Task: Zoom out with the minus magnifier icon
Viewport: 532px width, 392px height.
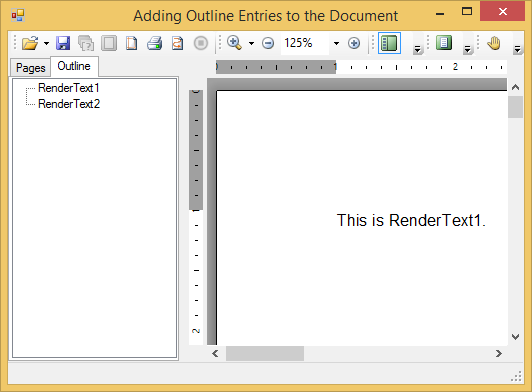Action: point(268,43)
